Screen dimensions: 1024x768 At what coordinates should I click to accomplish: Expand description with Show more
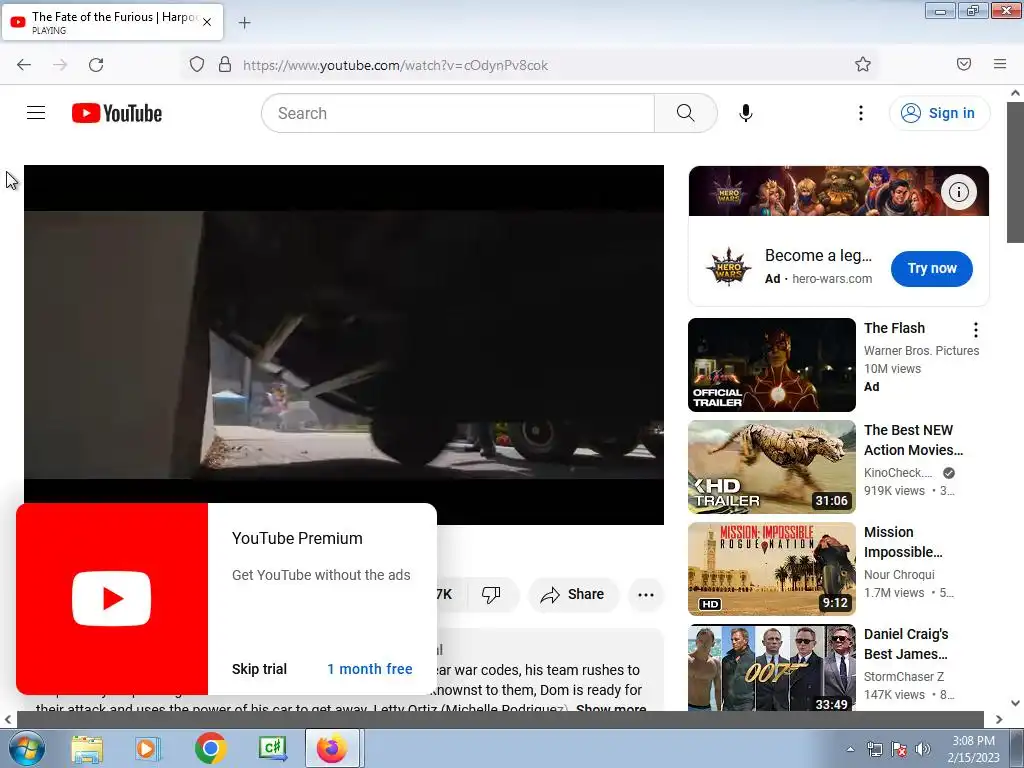pos(611,707)
